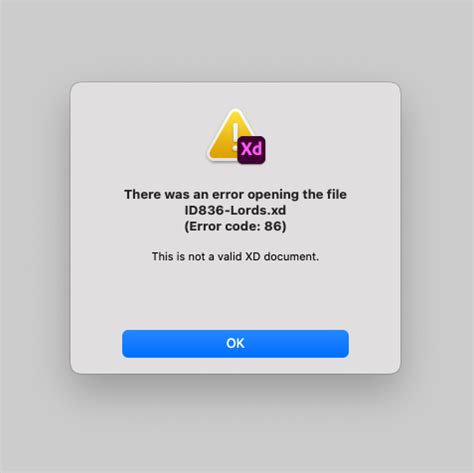Click the Adobe Xd app badge
This screenshot has width=474, height=473.
(x=251, y=150)
